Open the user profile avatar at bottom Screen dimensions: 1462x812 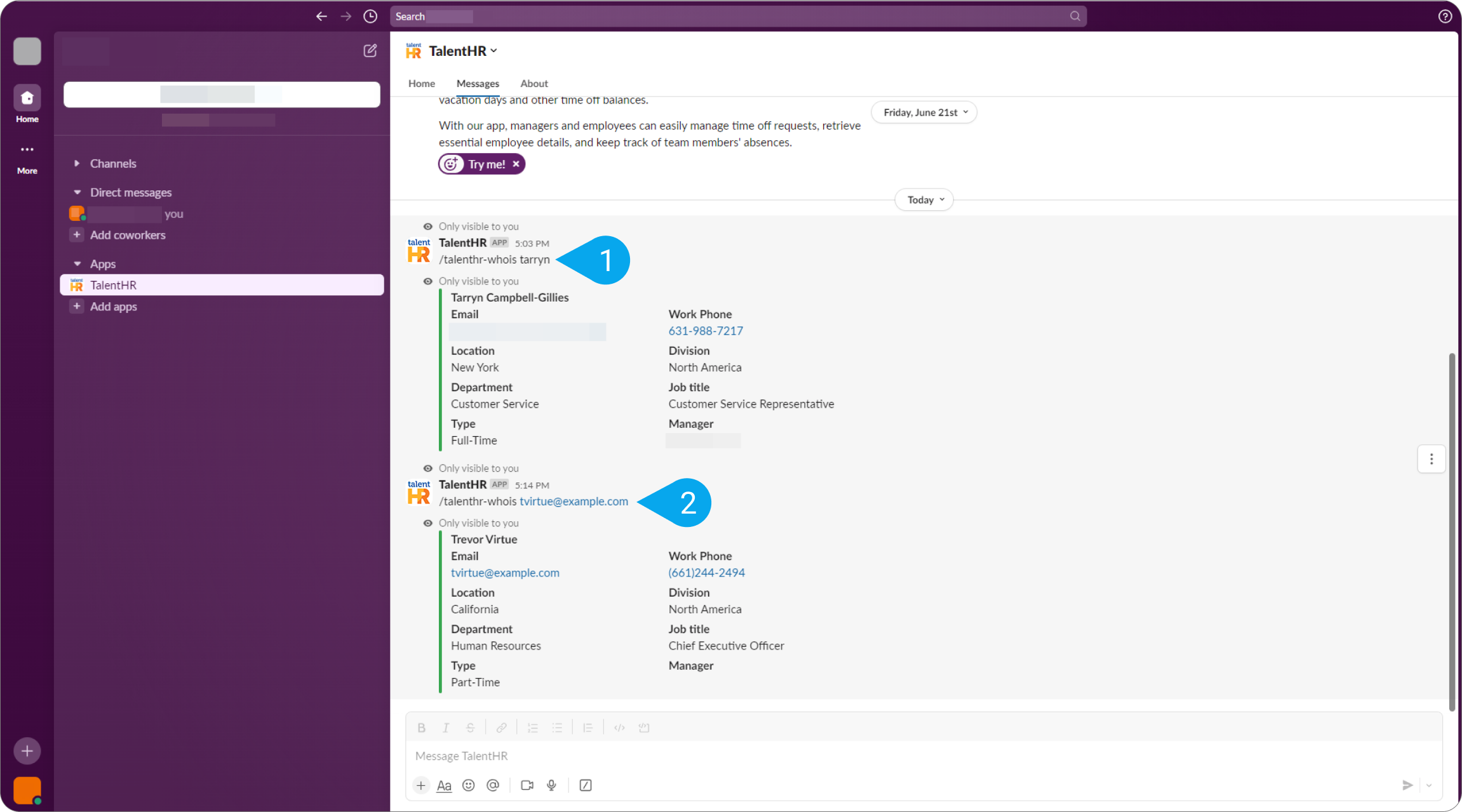click(x=27, y=790)
